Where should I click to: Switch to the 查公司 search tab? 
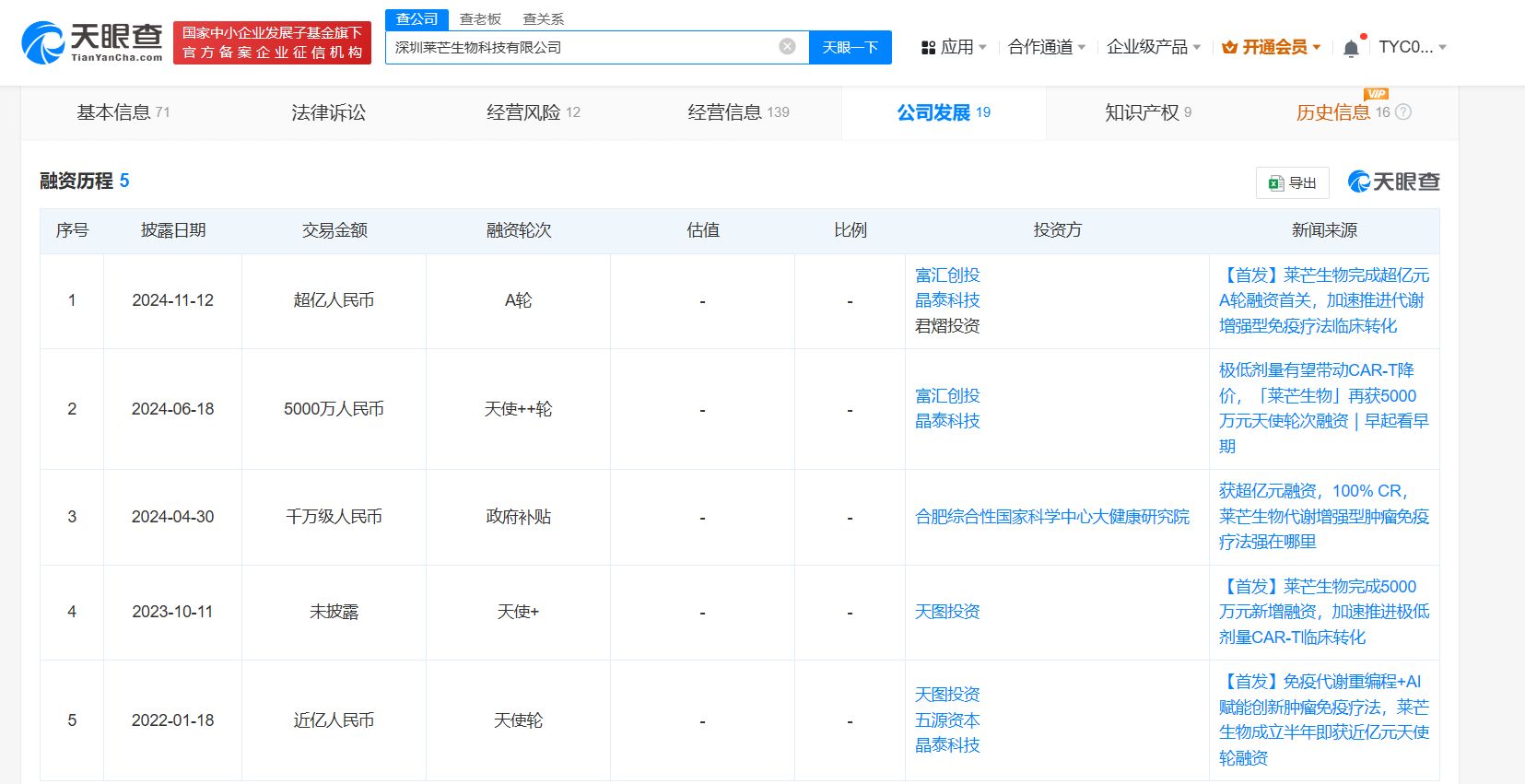(x=417, y=19)
